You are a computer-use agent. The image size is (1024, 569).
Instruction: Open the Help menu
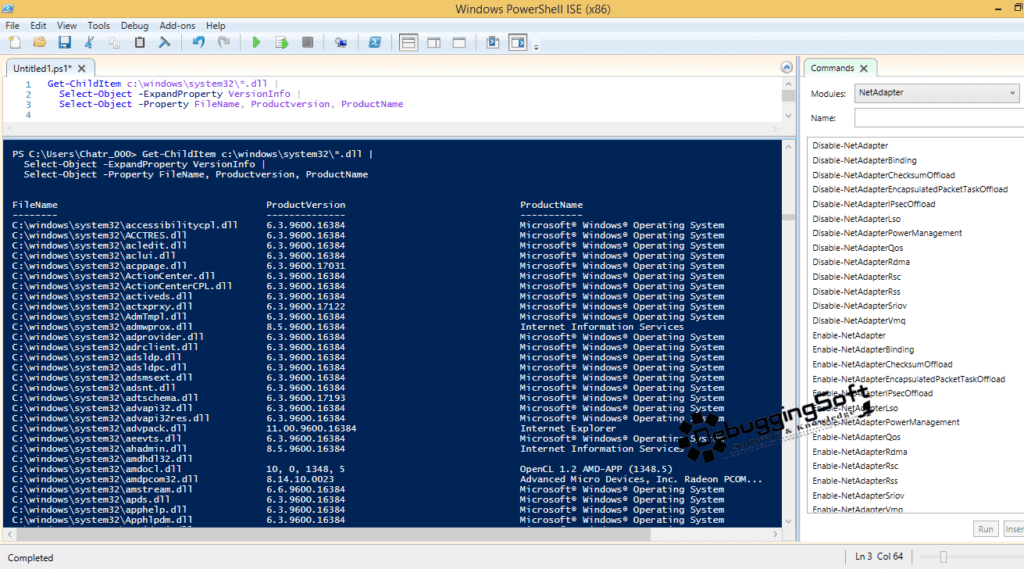click(x=216, y=25)
